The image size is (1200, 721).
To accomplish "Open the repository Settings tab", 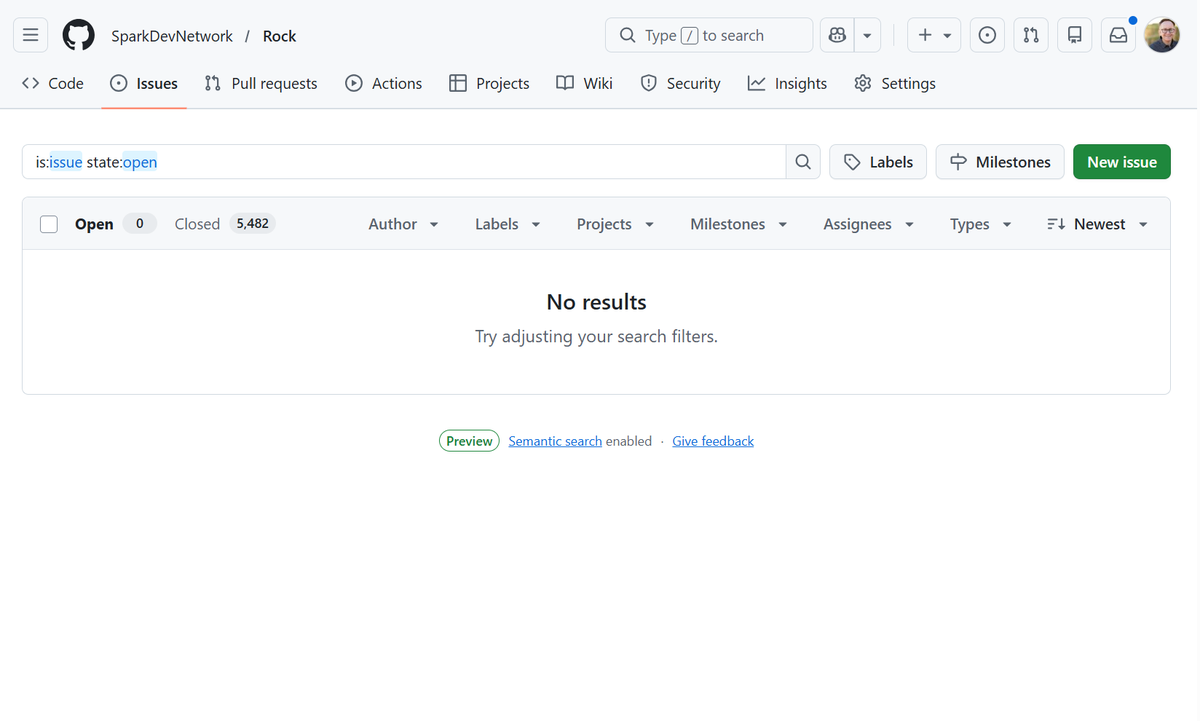I will (895, 83).
